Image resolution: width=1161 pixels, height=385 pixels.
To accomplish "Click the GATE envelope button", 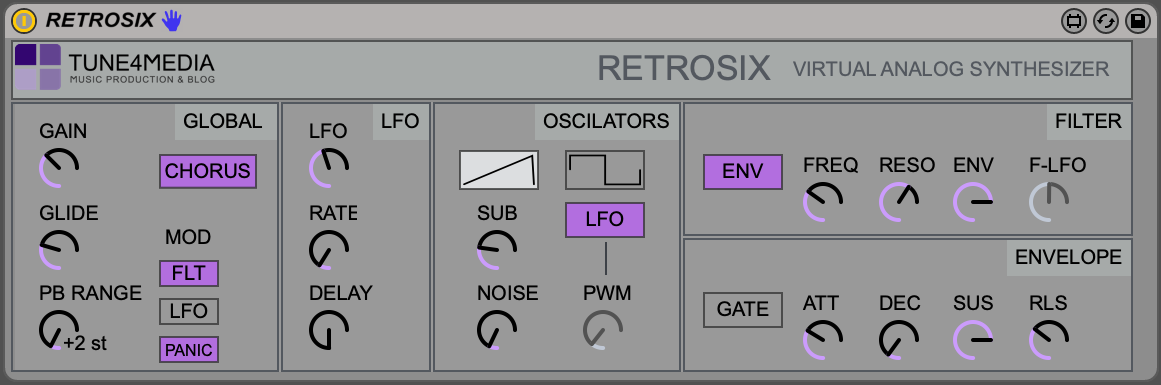I will click(x=743, y=309).
